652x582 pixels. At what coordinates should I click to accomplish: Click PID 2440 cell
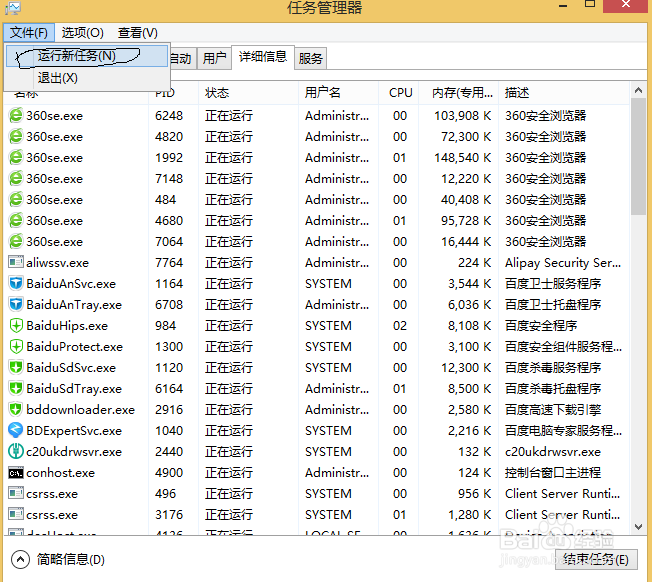tap(169, 451)
